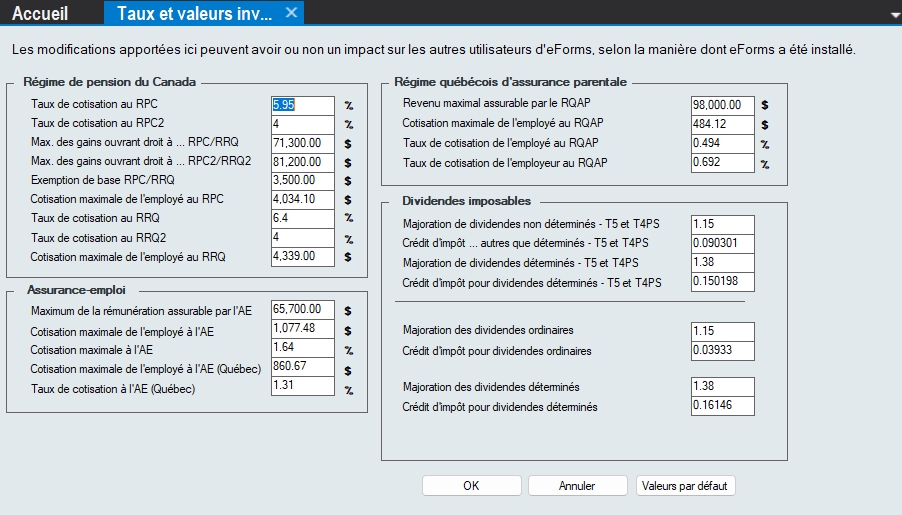Edit Taux de cotisation à l'AE (Québec) field
Screen dimensions: 902x515
pos(303,386)
